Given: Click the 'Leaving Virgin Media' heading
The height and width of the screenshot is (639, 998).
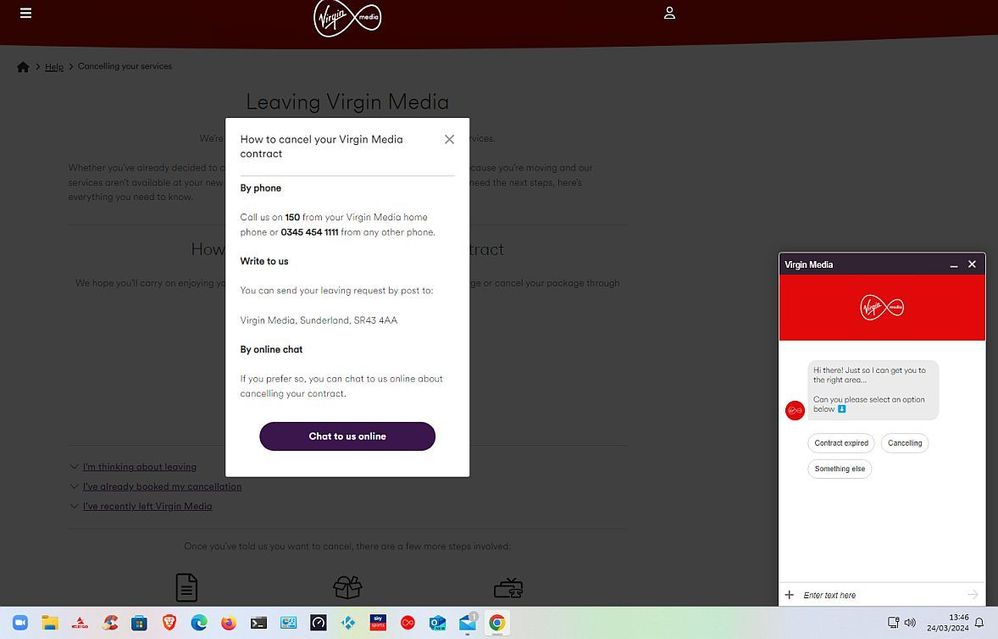Looking at the screenshot, I should (348, 102).
